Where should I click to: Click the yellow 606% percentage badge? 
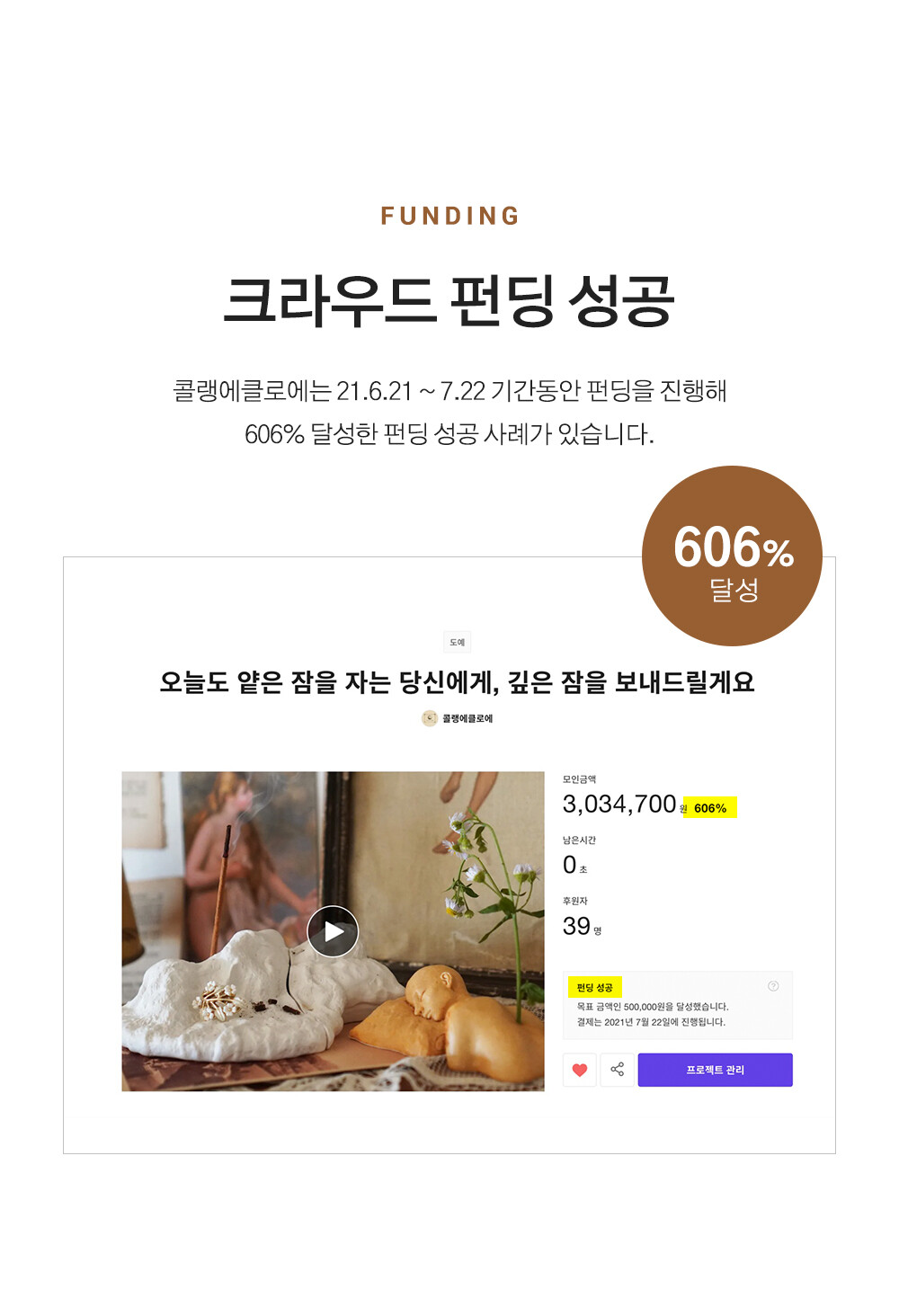(x=709, y=808)
